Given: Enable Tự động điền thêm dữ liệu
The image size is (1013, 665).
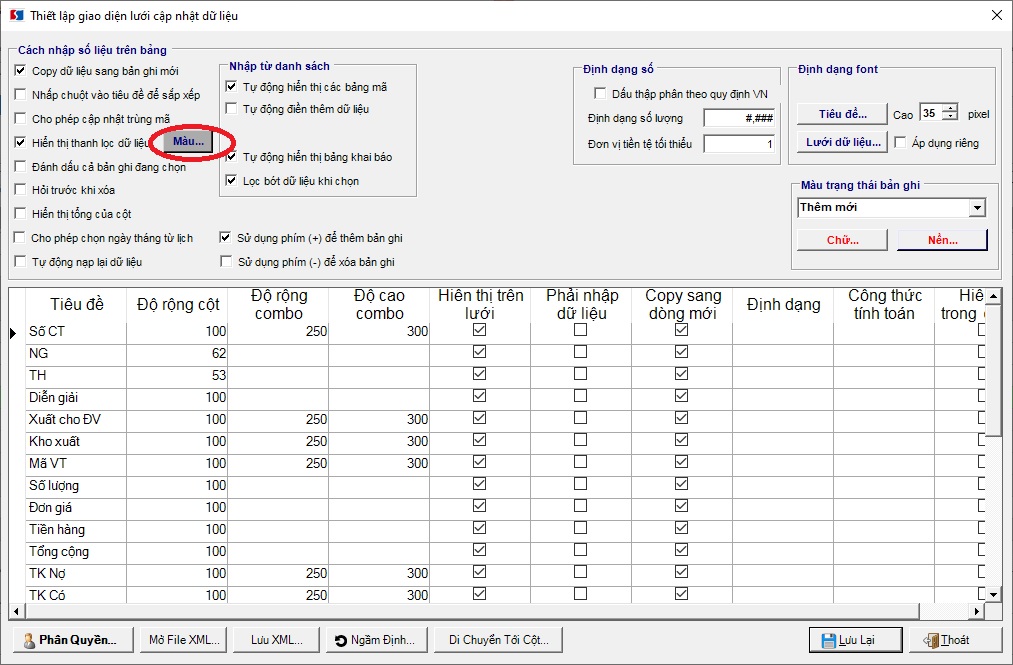Looking at the screenshot, I should coord(231,108).
